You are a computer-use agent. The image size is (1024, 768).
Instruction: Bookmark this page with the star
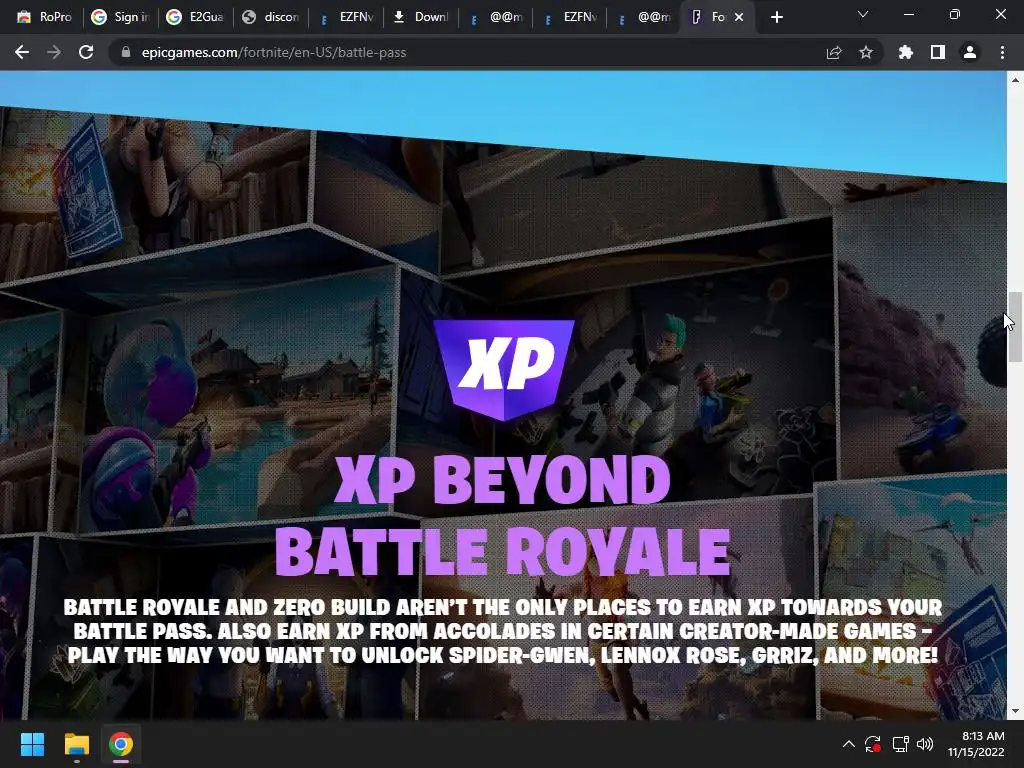tap(866, 52)
